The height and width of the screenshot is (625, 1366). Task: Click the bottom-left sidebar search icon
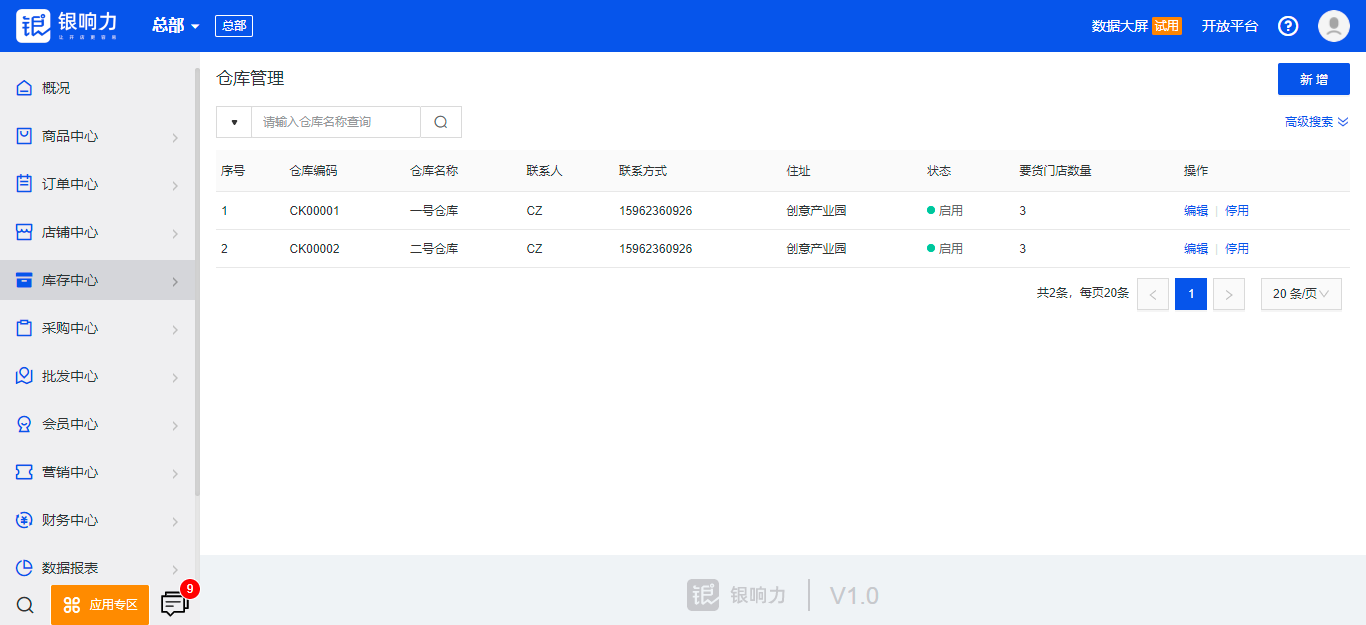click(x=26, y=604)
